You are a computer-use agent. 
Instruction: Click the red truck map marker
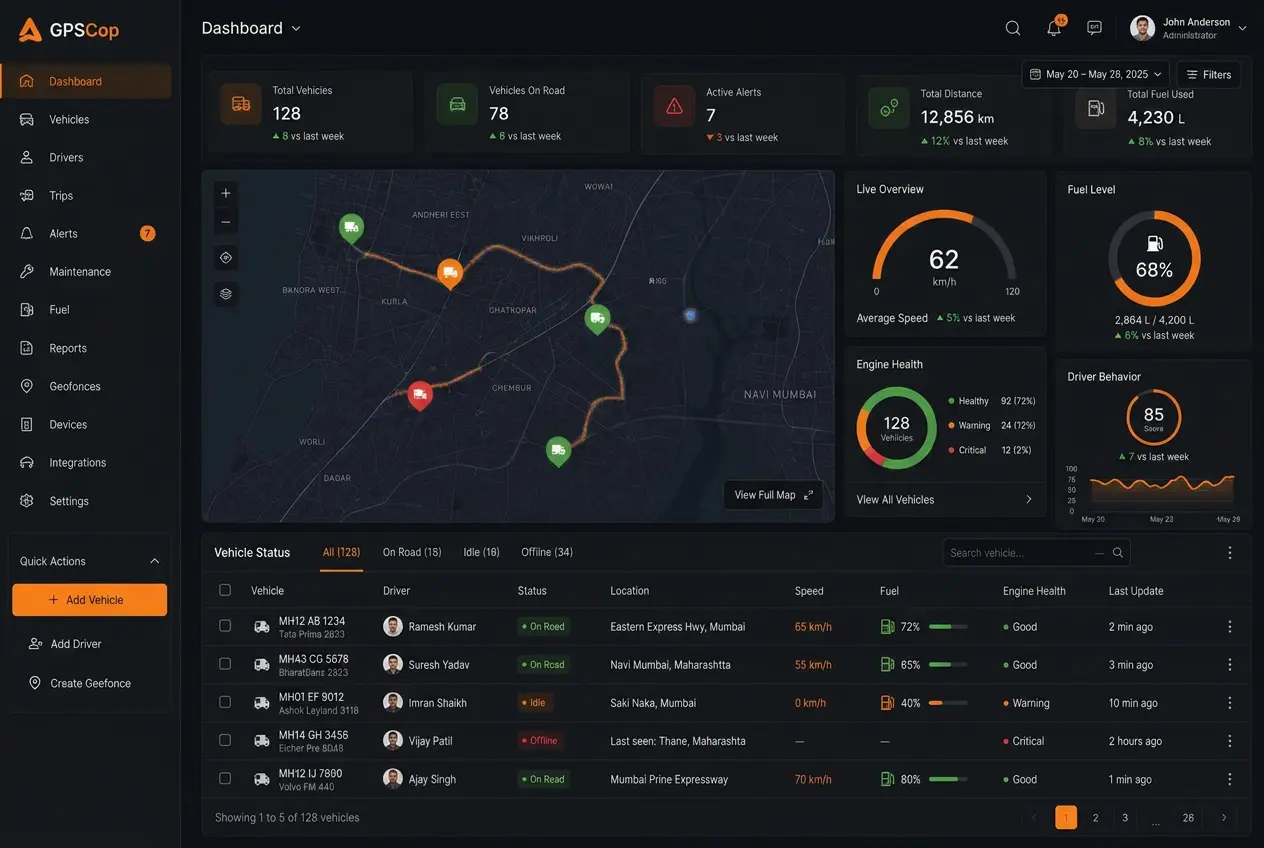420,396
